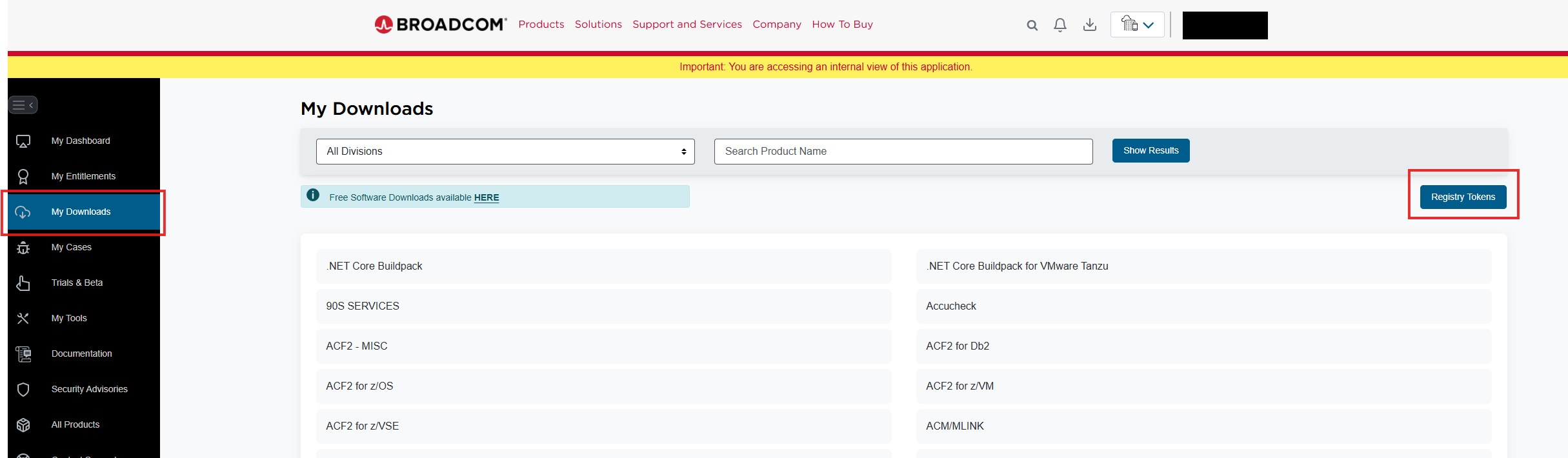Viewport: 1568px width, 458px height.
Task: Click the All Products box icon
Action: [x=23, y=425]
